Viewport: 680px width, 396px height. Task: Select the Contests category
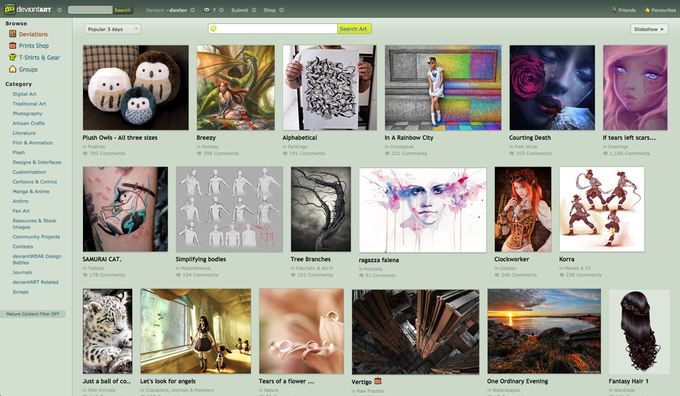click(23, 246)
